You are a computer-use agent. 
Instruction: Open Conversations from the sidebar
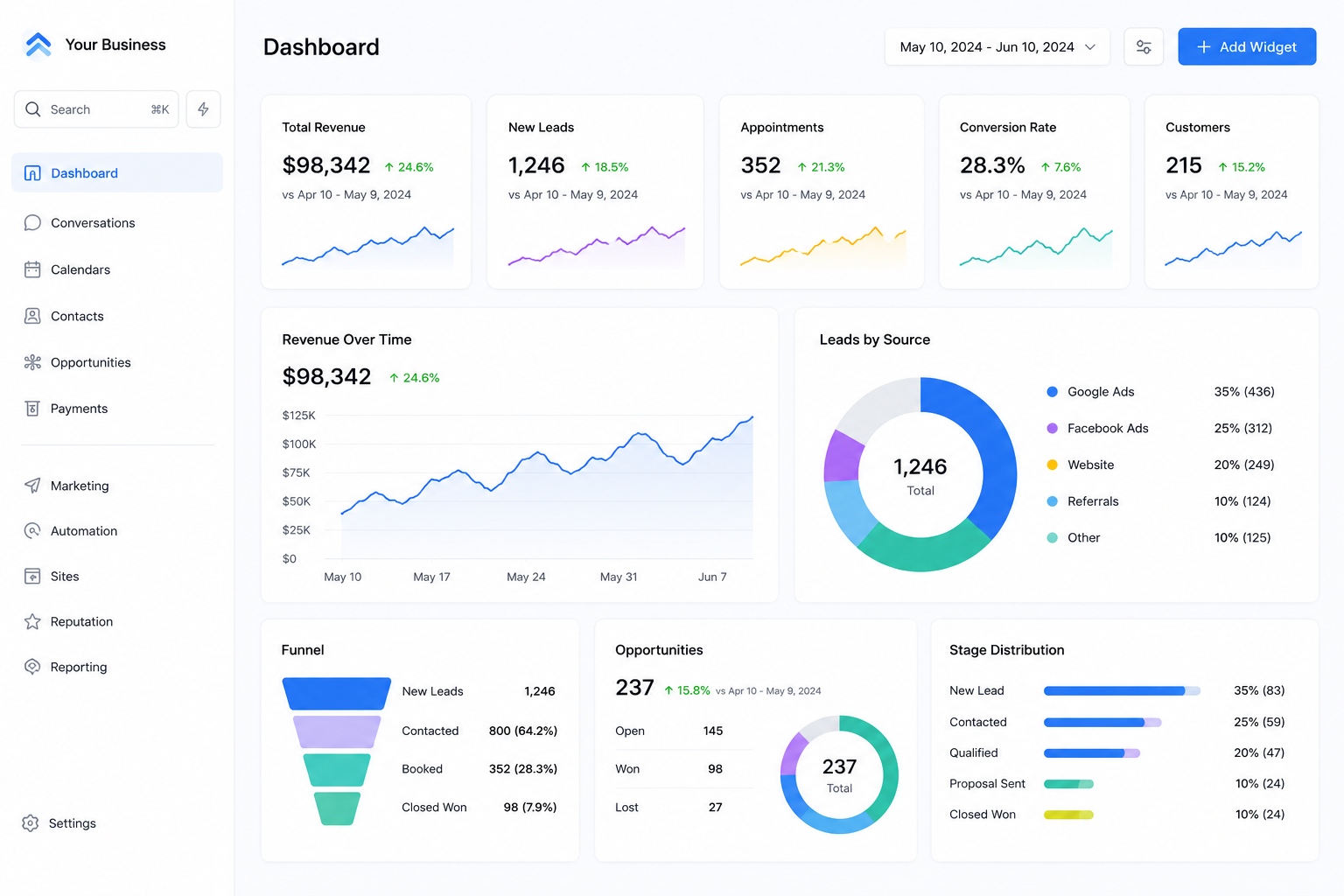click(x=117, y=223)
